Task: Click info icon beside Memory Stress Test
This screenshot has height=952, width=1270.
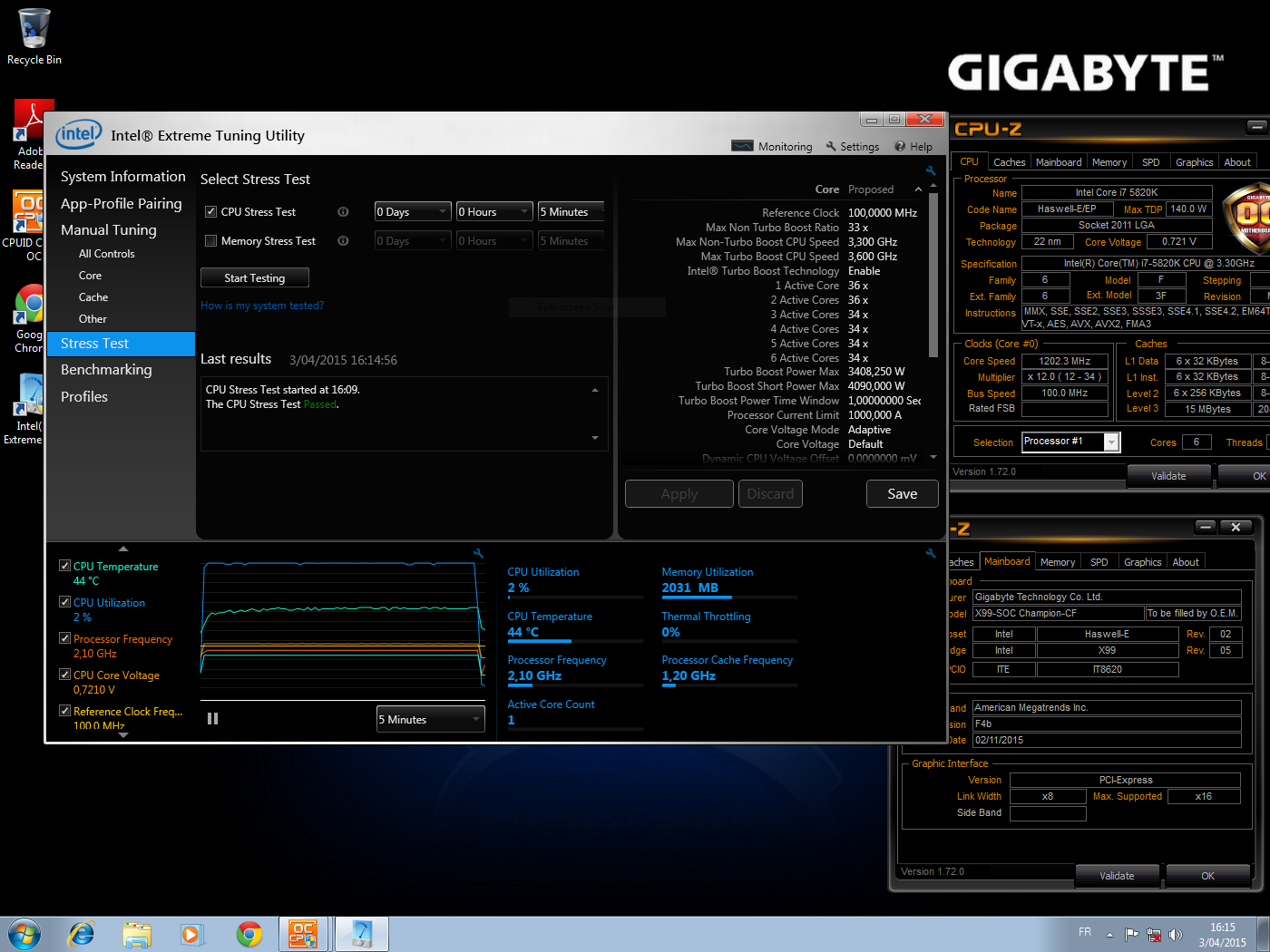Action: 343,241
